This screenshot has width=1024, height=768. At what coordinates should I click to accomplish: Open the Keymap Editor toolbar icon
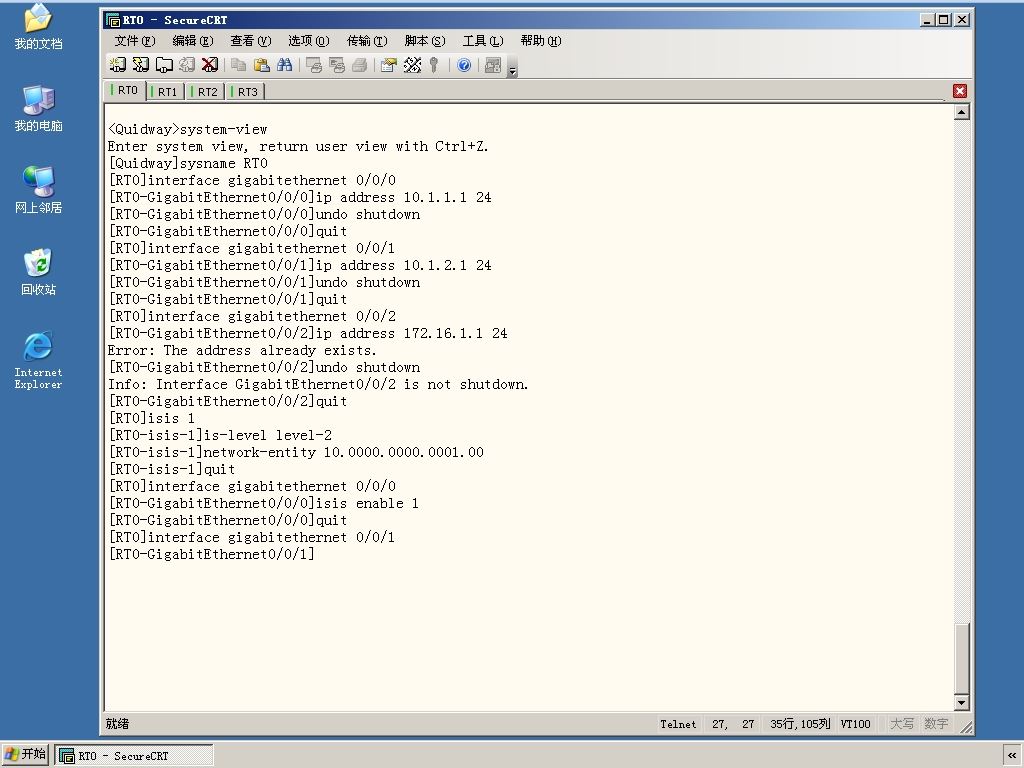412,65
